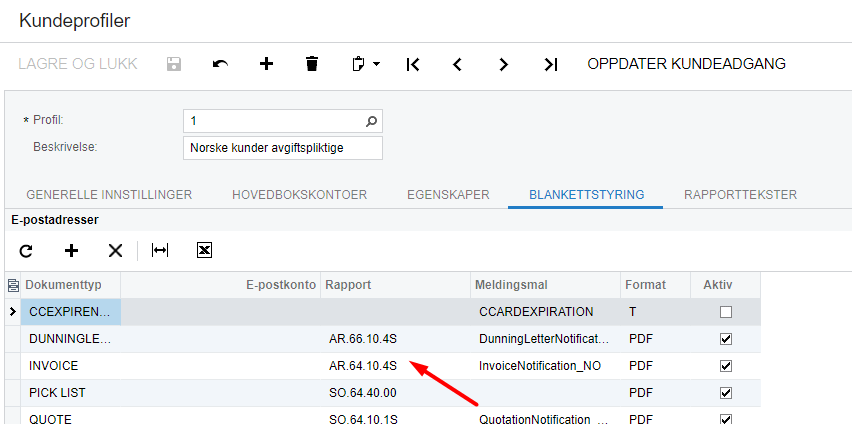Sort by E-postkonto column header
The height and width of the screenshot is (424, 852).
click(x=221, y=285)
